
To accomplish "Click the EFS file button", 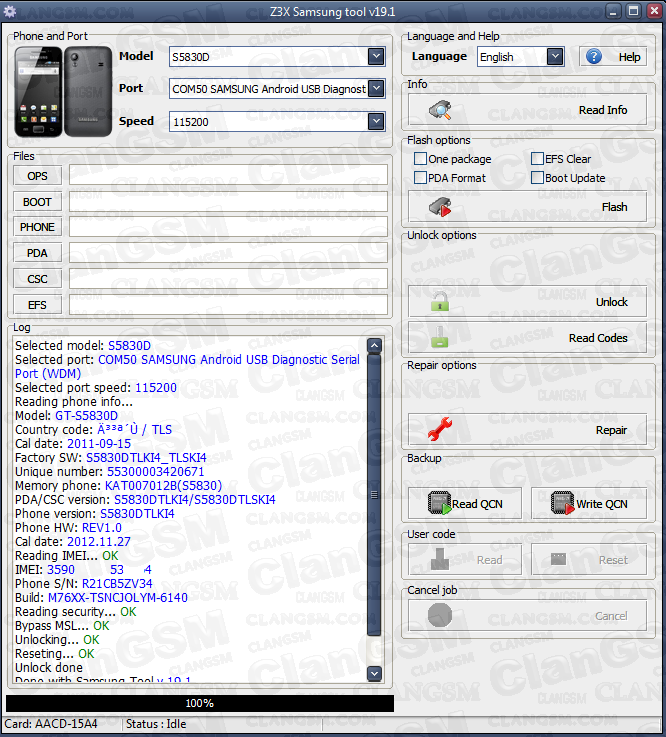I will click(37, 305).
